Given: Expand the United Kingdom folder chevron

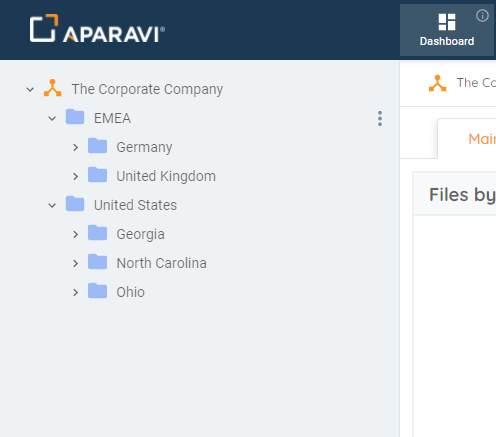Looking at the screenshot, I should [x=76, y=176].
